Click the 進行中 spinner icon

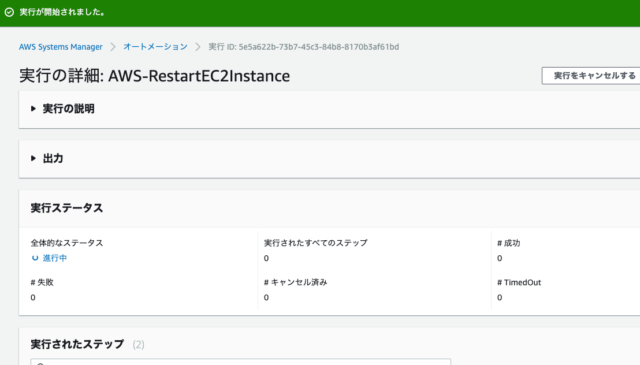(35, 258)
